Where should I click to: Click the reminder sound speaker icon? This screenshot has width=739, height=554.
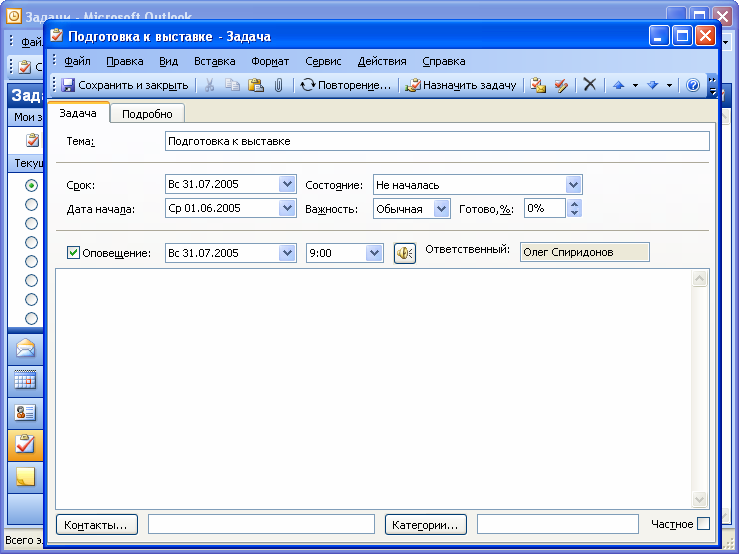click(404, 253)
